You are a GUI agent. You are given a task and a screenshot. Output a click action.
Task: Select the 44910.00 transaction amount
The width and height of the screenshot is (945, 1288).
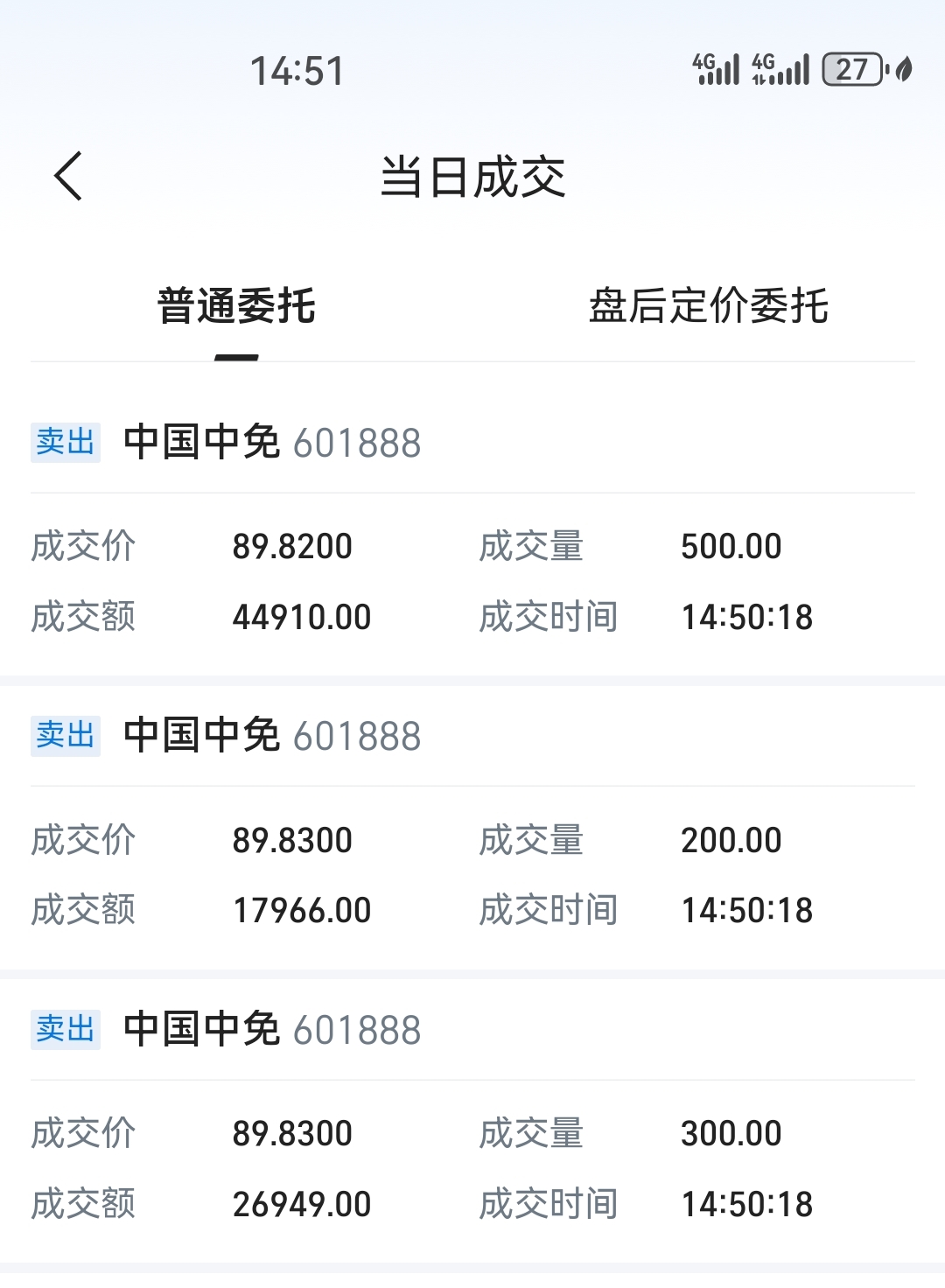302,617
